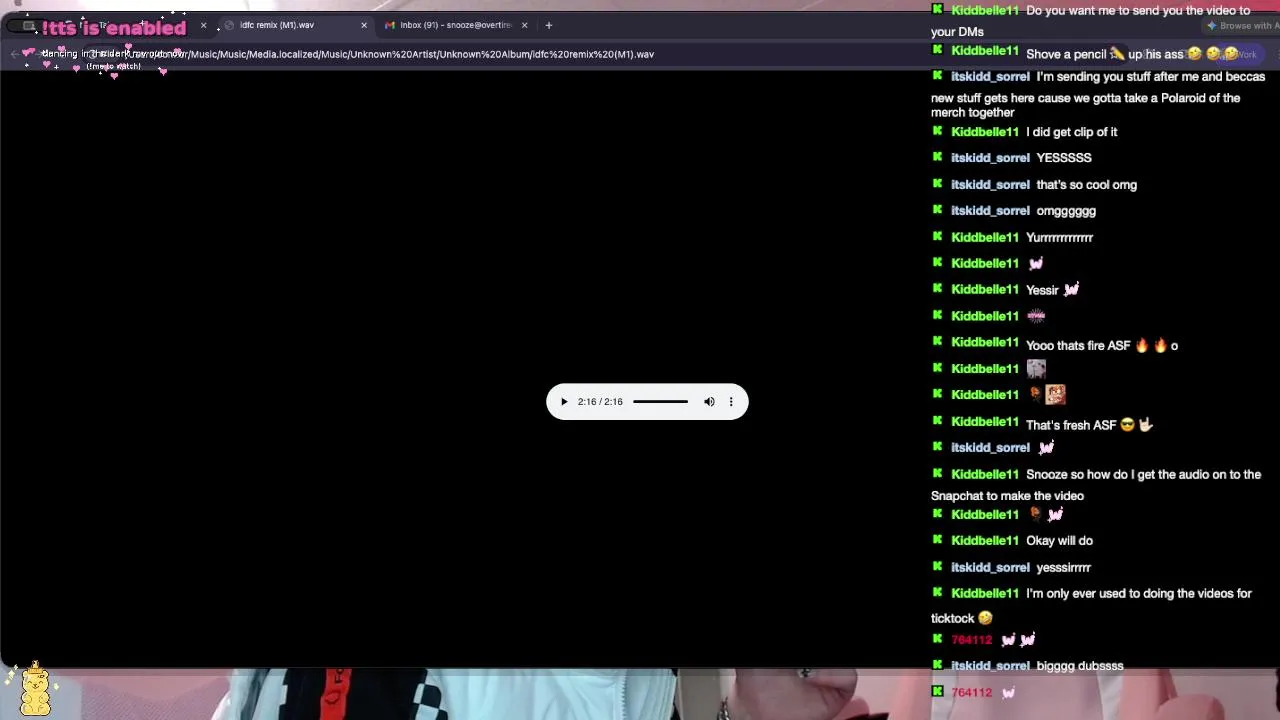
Task: Click username Kiddbelle11 on 'I did get clip of it'
Action: (985, 131)
